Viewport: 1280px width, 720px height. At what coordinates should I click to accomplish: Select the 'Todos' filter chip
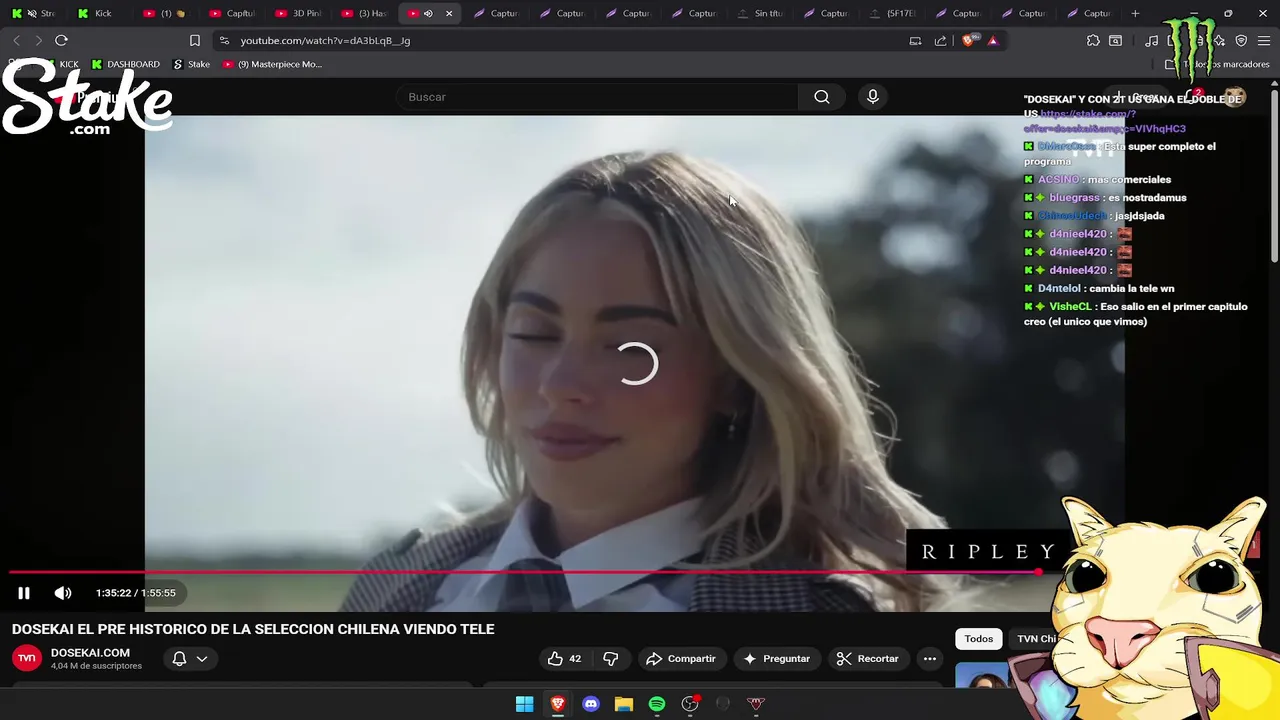tap(979, 639)
